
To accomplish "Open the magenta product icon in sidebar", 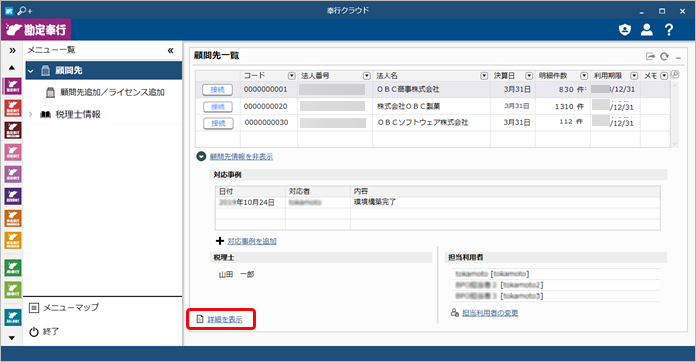I will coord(13,86).
